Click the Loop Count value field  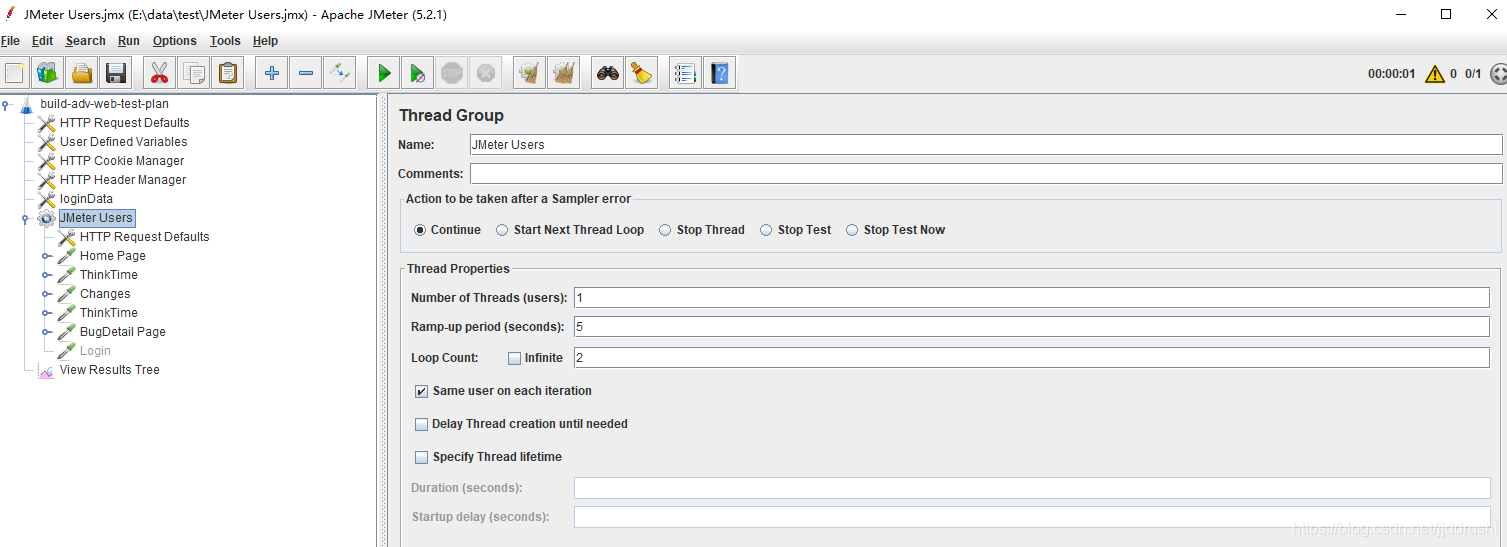click(x=1032, y=358)
